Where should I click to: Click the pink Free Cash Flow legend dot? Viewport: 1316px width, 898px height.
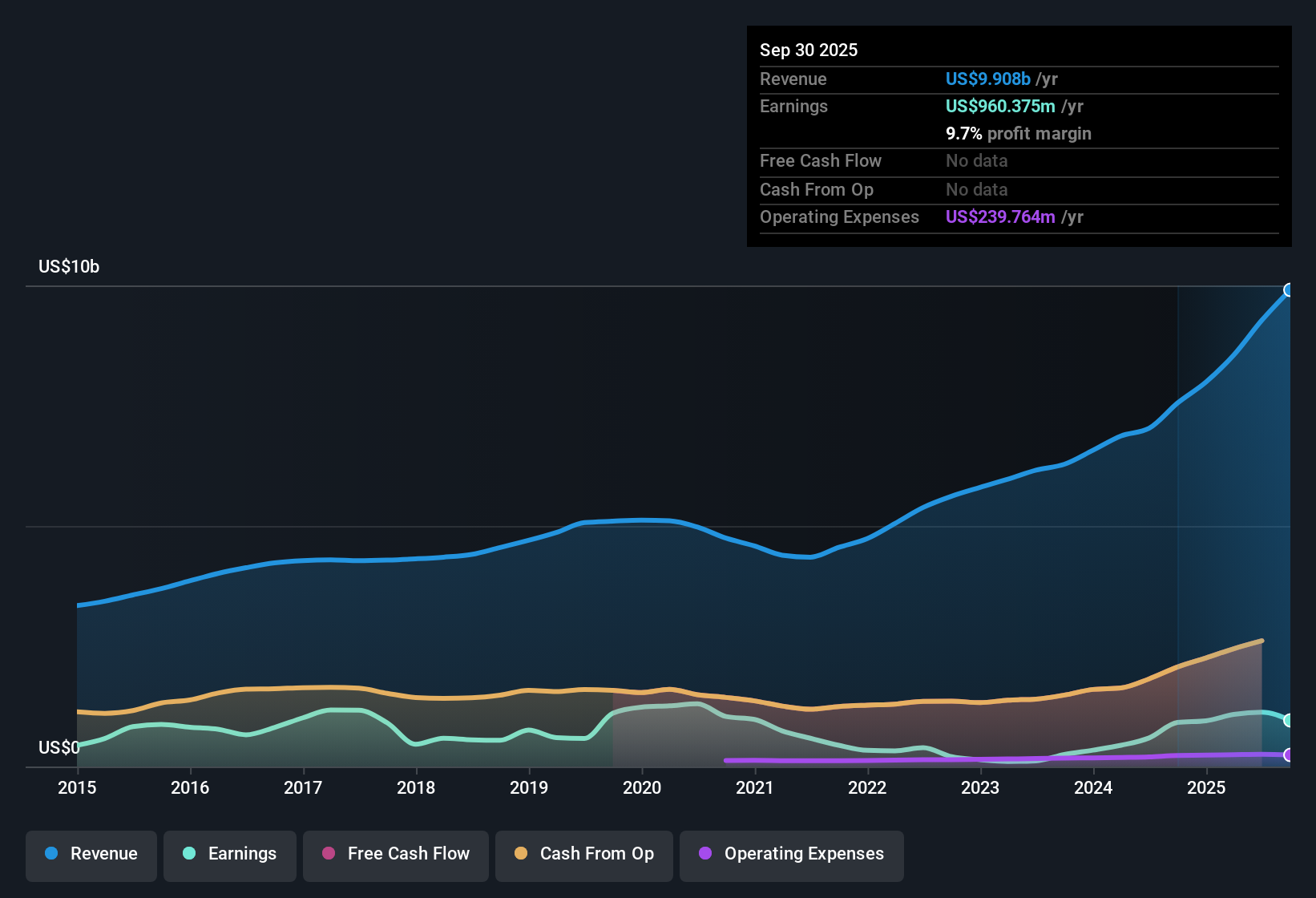tap(328, 854)
